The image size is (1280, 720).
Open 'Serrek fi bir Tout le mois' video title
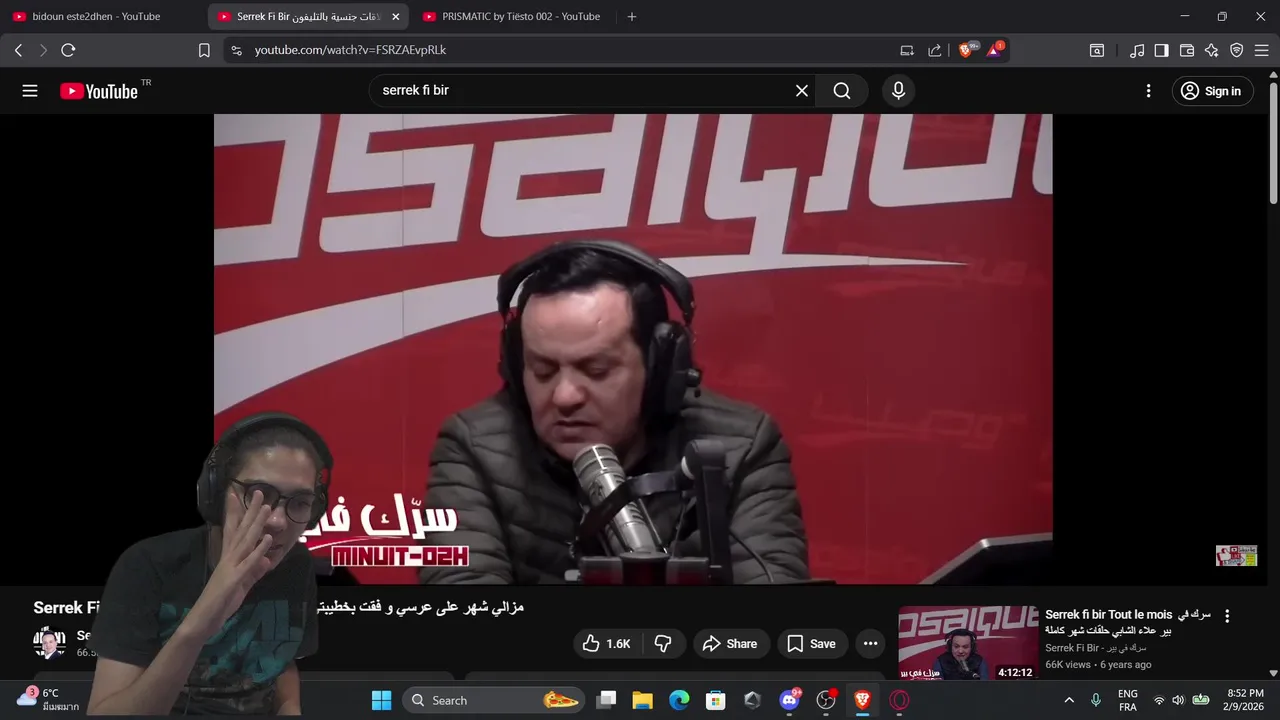pyautogui.click(x=1126, y=622)
